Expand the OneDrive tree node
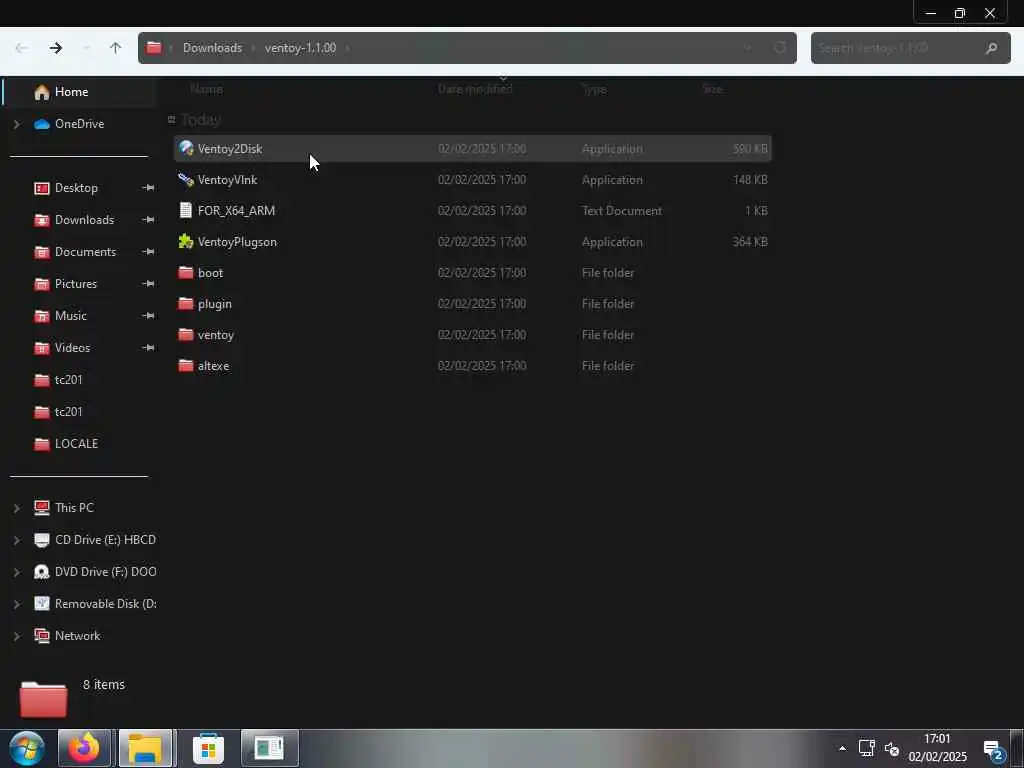This screenshot has height=768, width=1024. [x=17, y=124]
